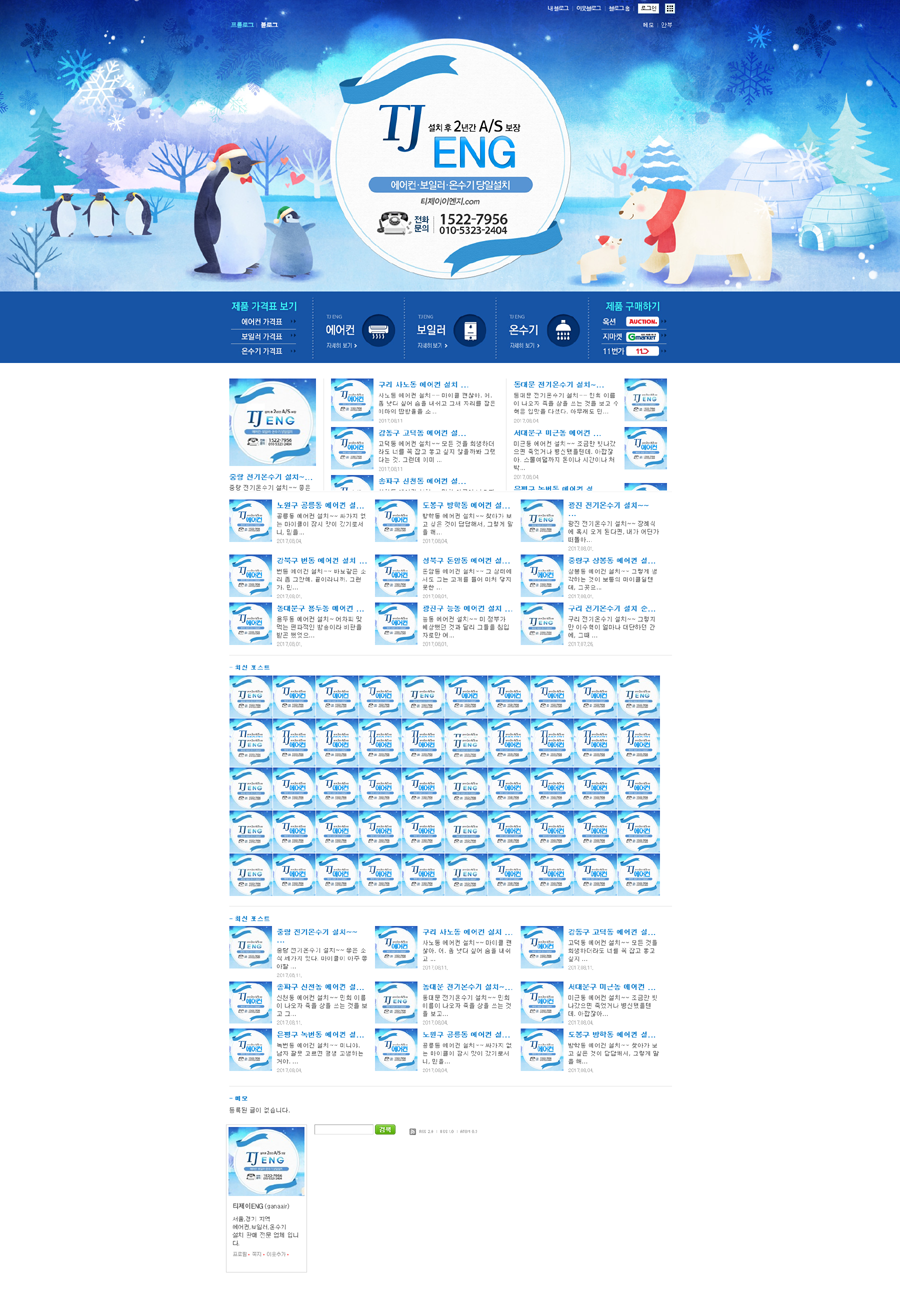
Task: Open the Gmarket shop logo
Action: pos(643,337)
